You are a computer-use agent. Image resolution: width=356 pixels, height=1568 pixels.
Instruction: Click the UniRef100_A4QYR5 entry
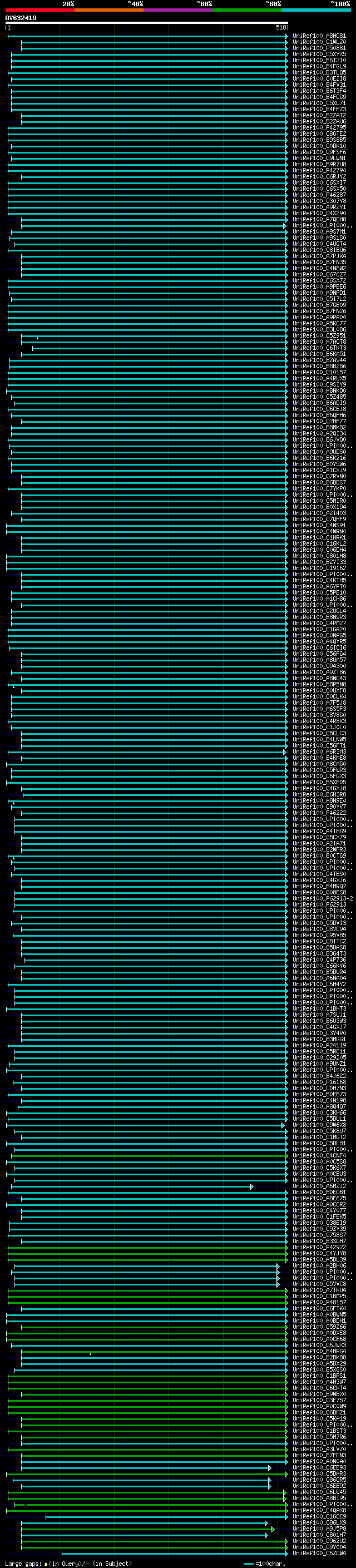pyautogui.click(x=319, y=641)
